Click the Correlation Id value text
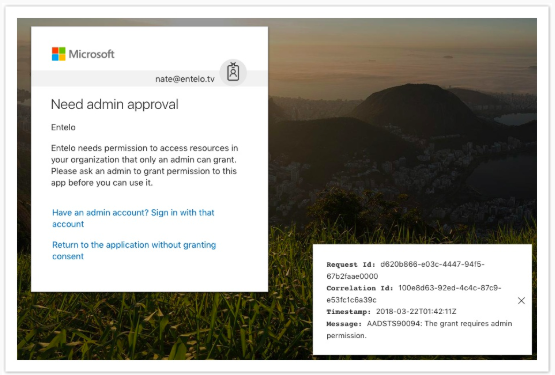This screenshot has width=555, height=375. pos(414,294)
